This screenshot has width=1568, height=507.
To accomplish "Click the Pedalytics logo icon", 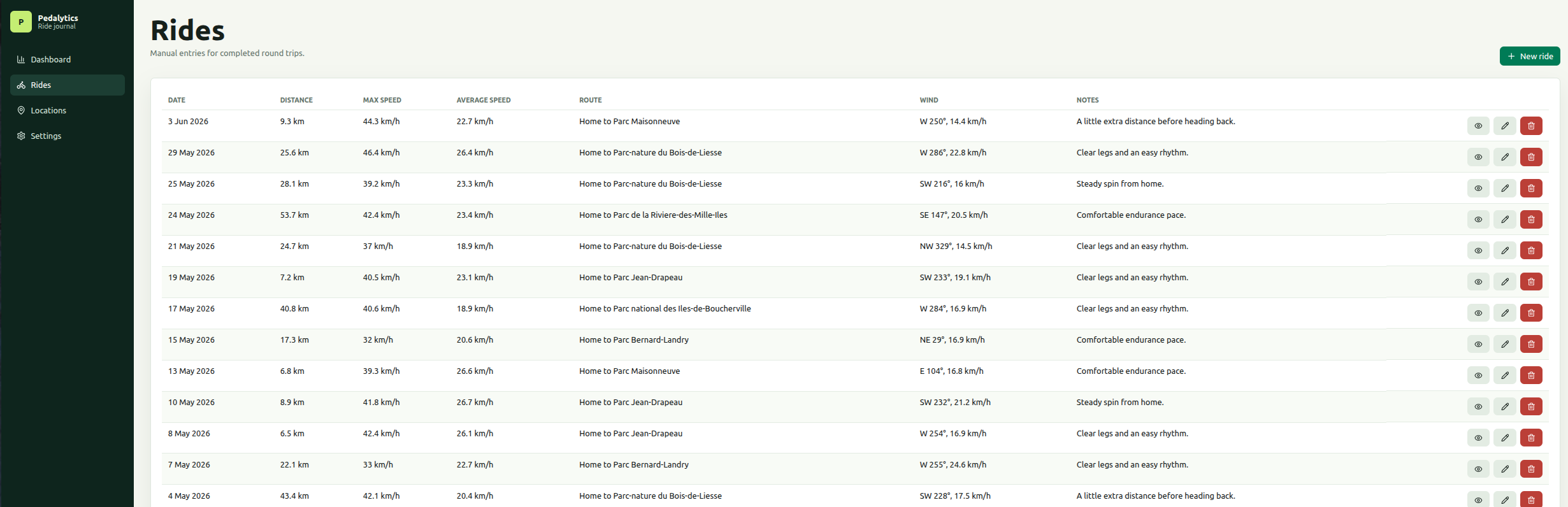I will (x=21, y=22).
